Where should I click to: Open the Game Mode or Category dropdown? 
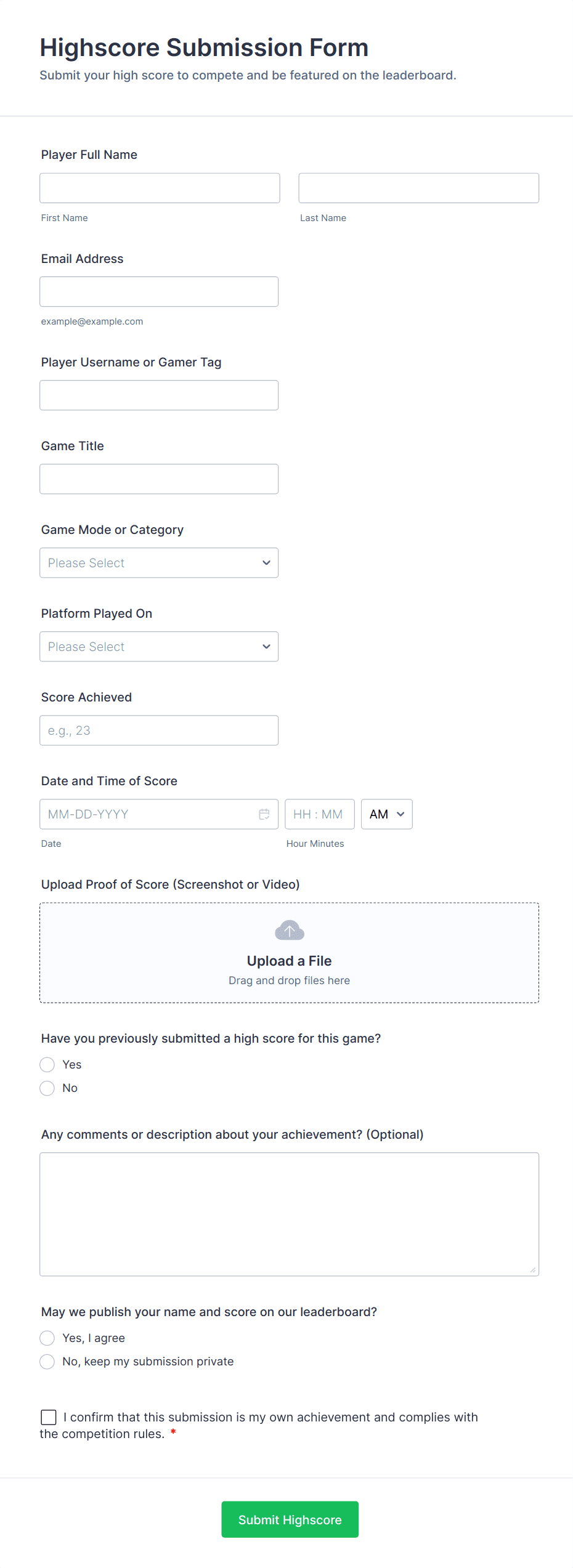pos(158,562)
